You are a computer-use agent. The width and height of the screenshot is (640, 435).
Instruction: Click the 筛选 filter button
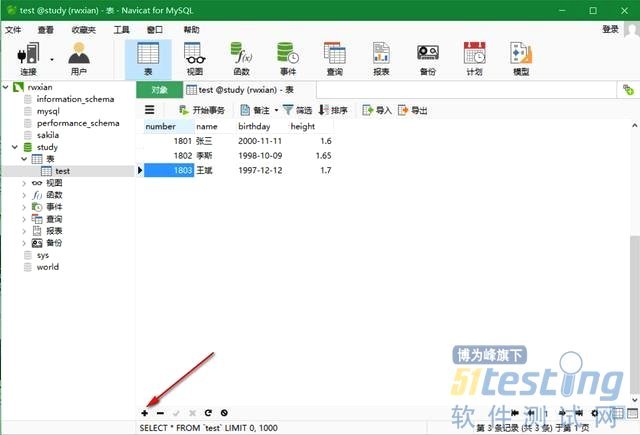point(298,110)
